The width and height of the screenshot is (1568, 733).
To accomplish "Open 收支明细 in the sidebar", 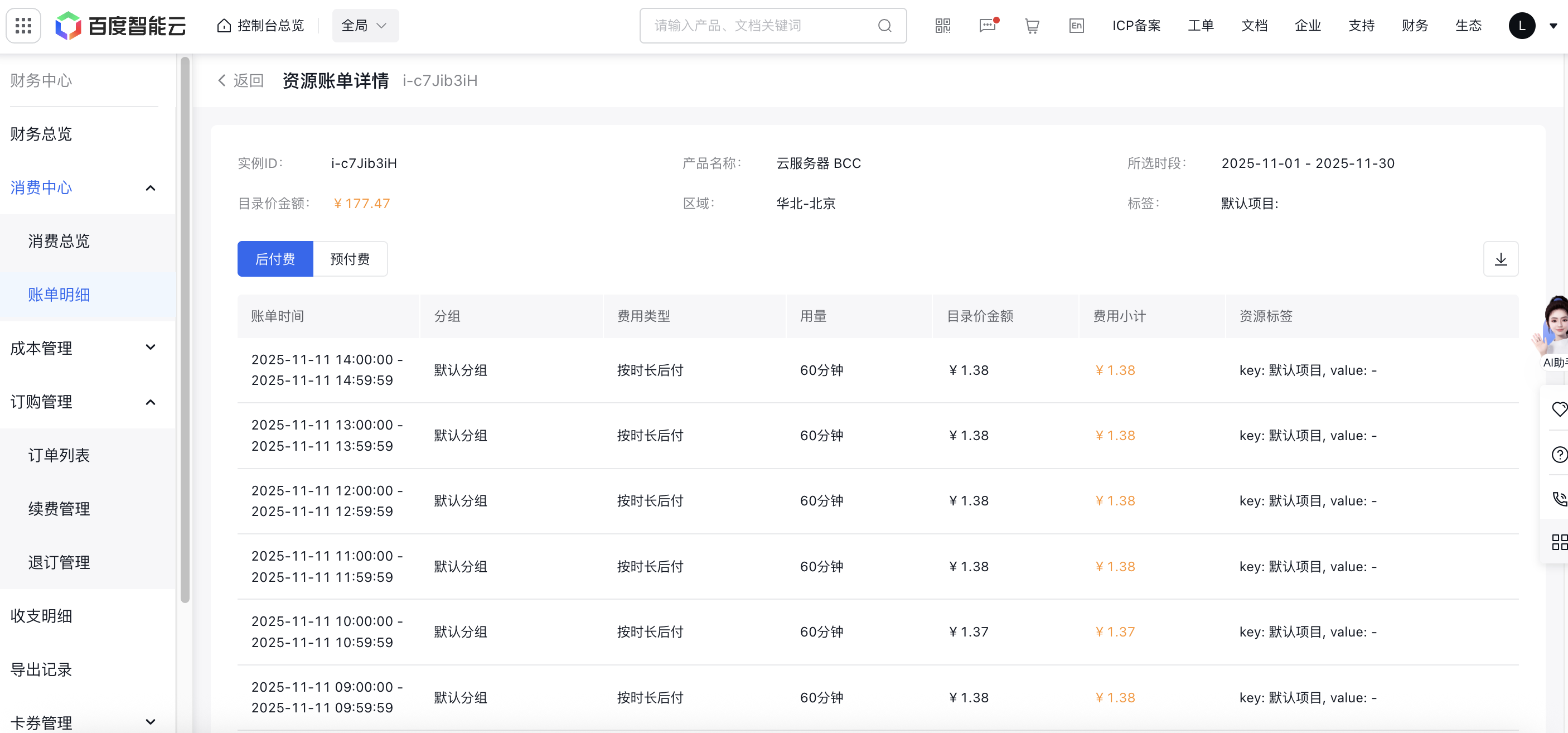I will [x=41, y=616].
